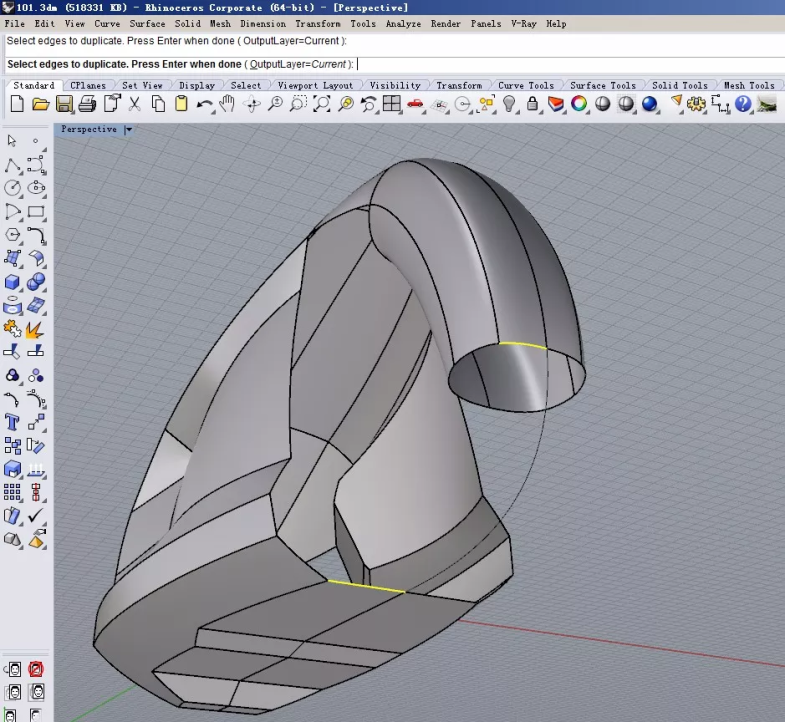Choose the Circle drawing tool
This screenshot has height=722, width=785.
coord(13,187)
